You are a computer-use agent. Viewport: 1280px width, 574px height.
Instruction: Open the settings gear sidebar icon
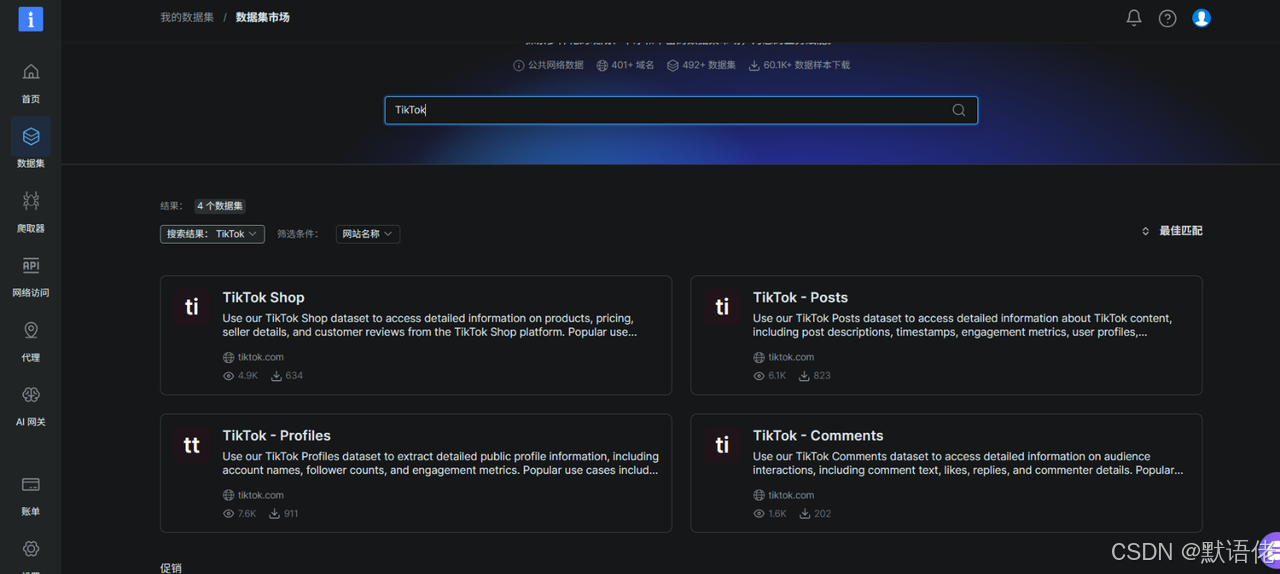[31, 549]
